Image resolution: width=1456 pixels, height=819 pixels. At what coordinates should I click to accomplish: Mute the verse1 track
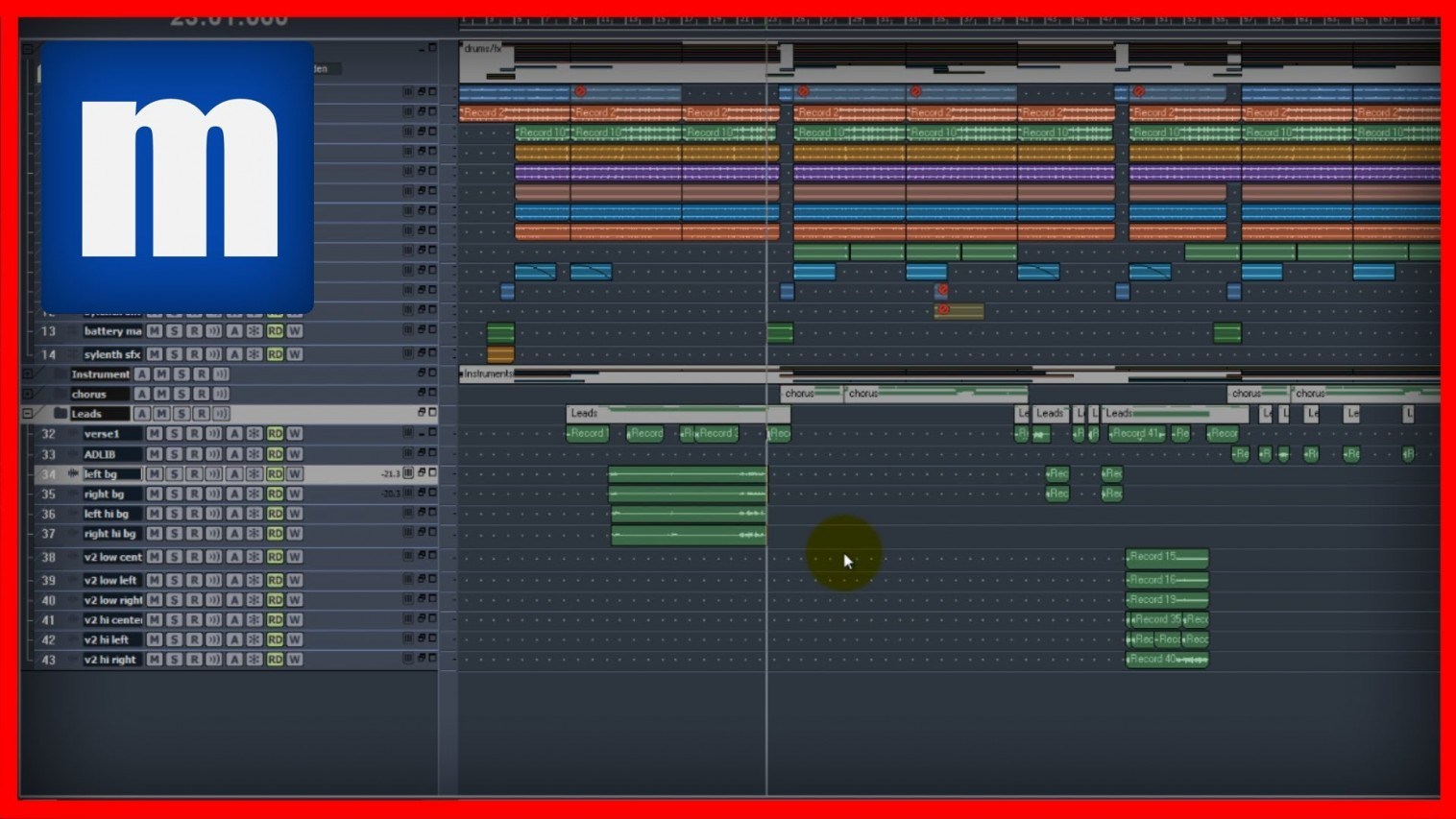tap(154, 434)
